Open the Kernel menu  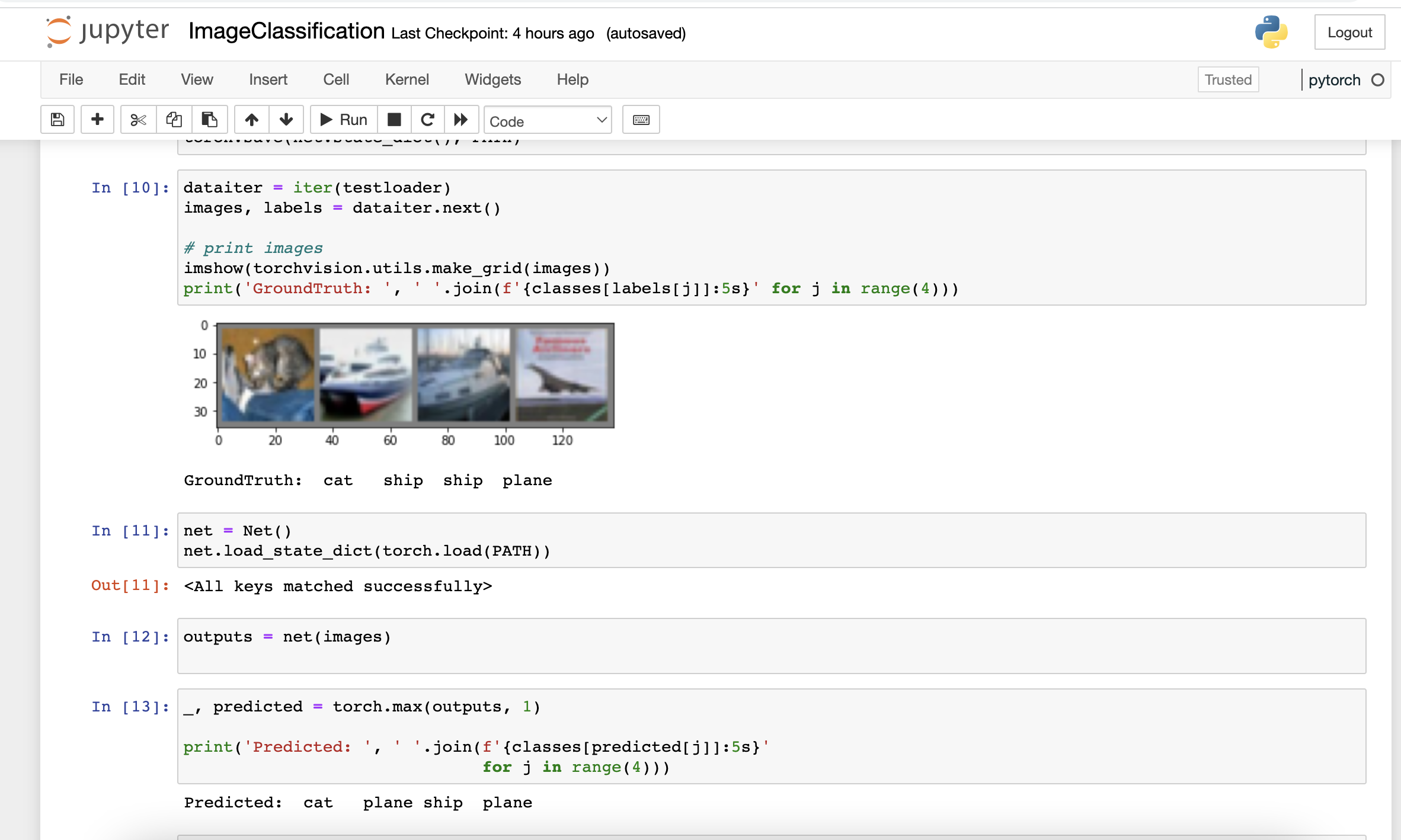(x=407, y=79)
